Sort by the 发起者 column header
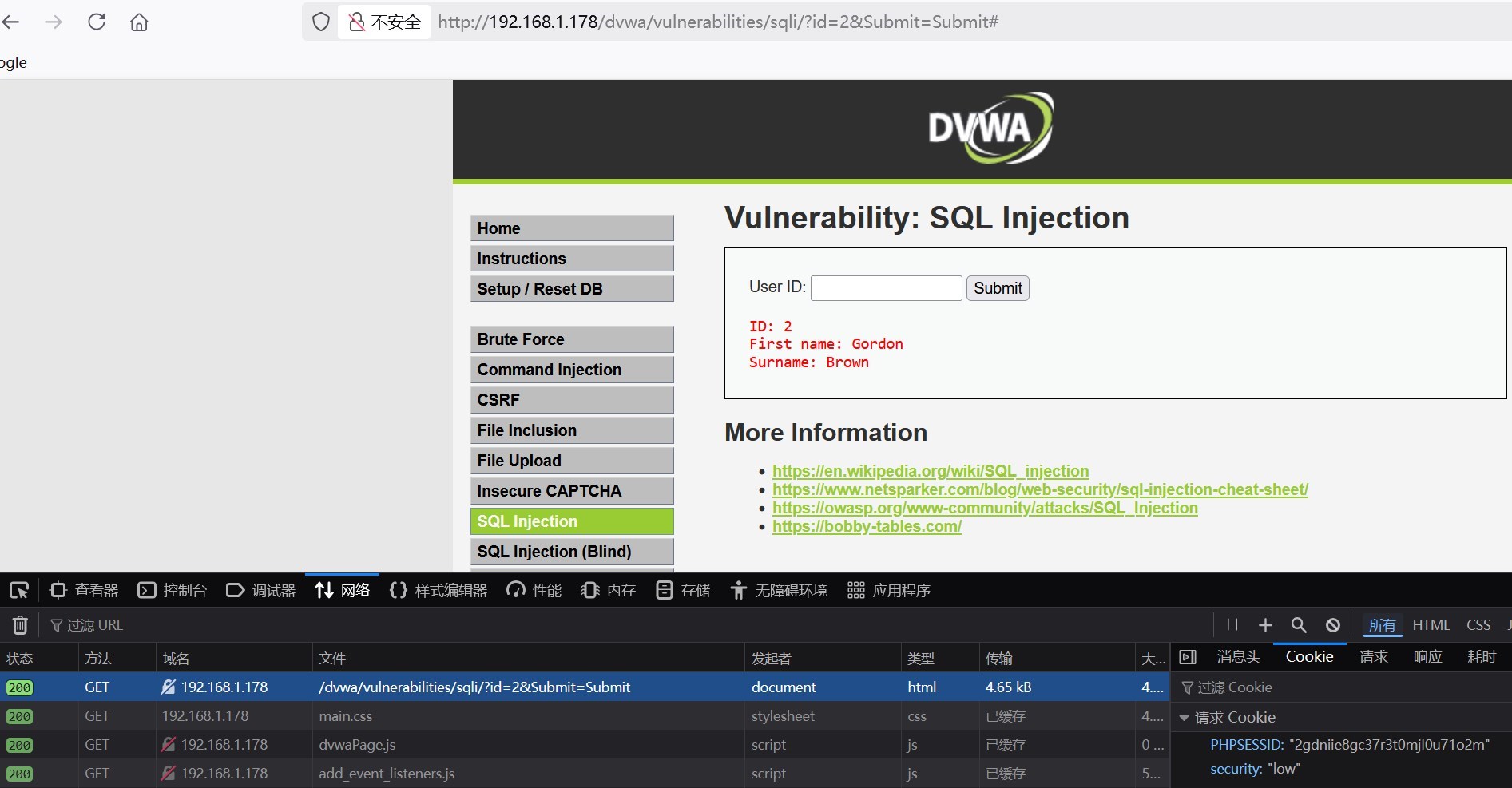Image resolution: width=1512 pixels, height=788 pixels. [x=823, y=659]
